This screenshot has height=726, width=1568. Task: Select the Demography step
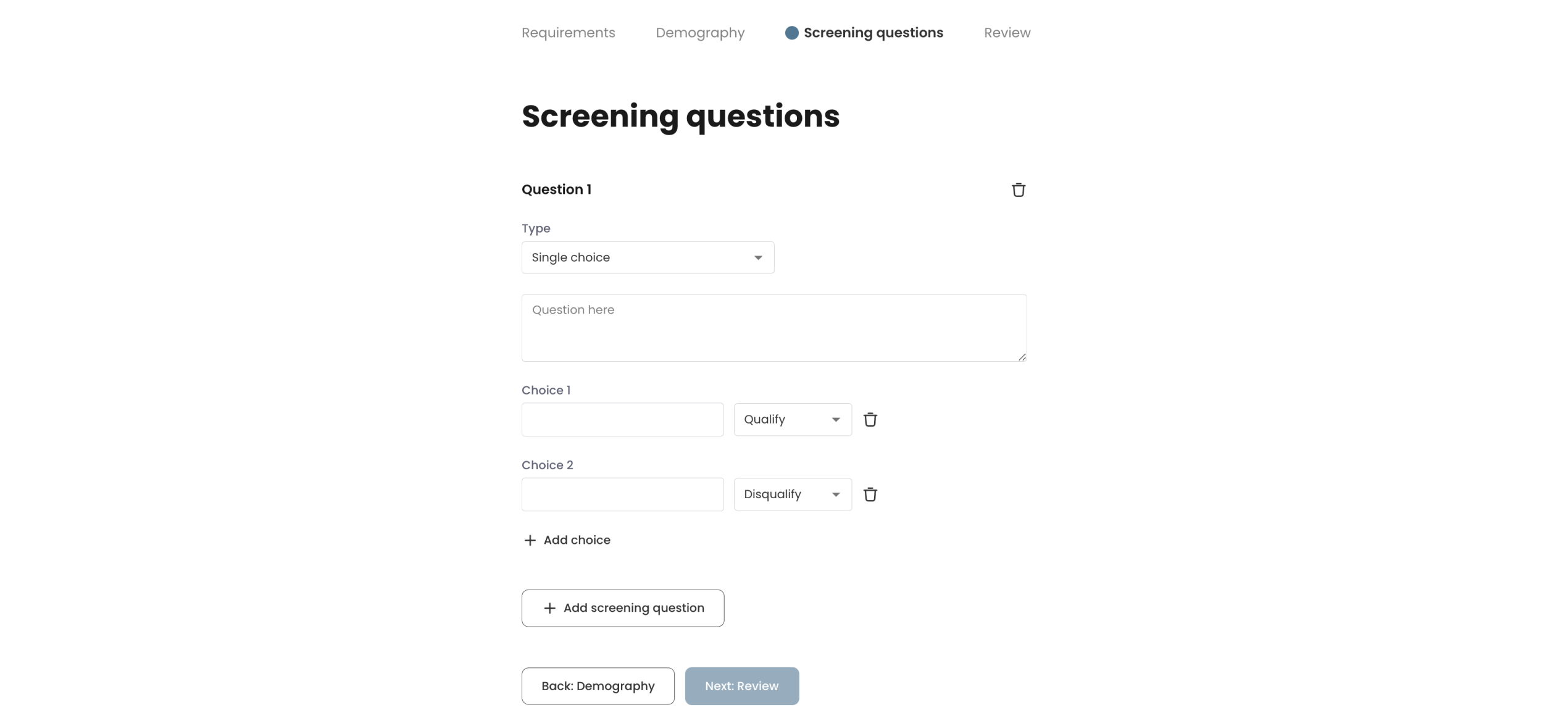point(700,33)
